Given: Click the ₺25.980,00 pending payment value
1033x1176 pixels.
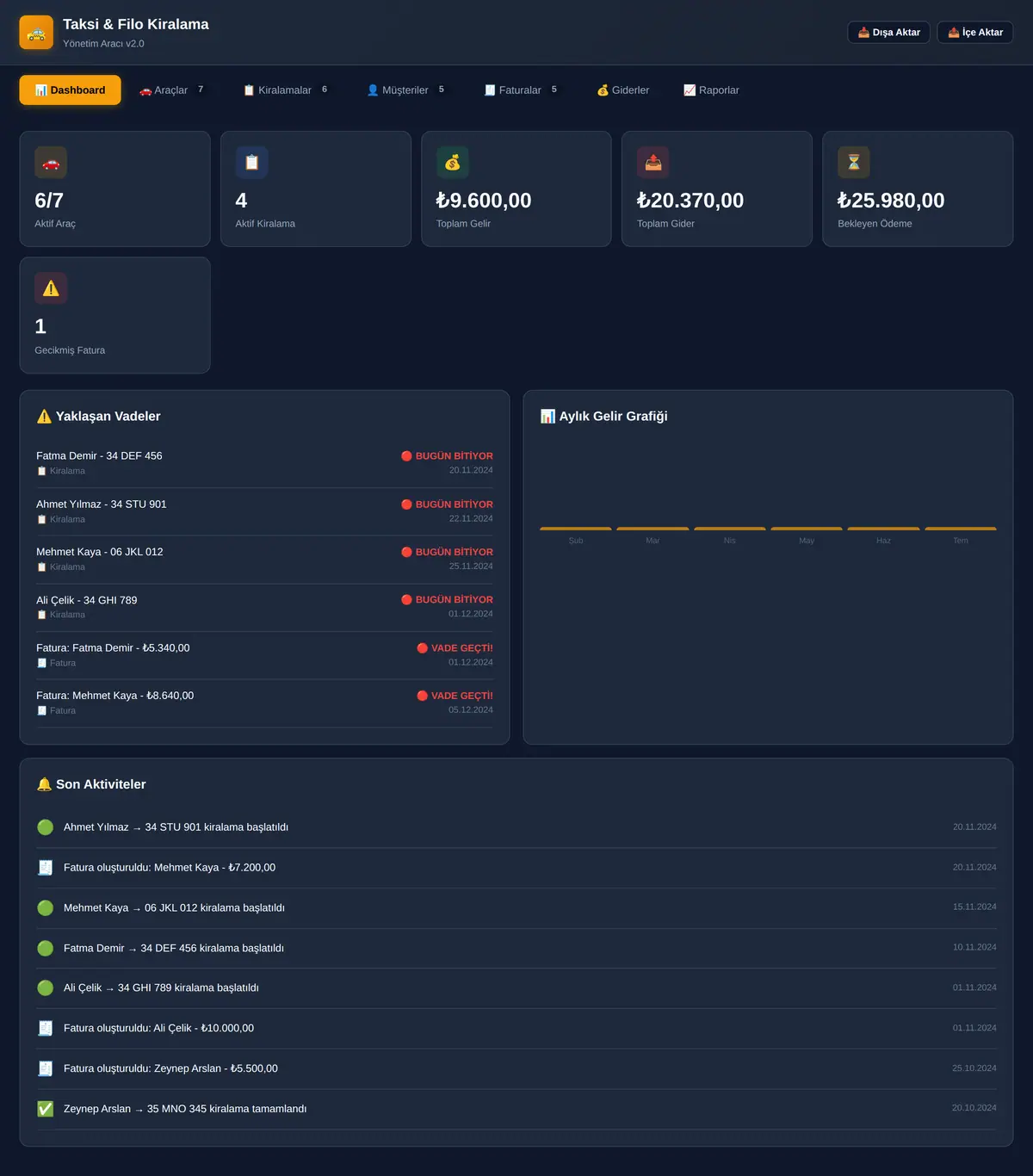Looking at the screenshot, I should 891,201.
